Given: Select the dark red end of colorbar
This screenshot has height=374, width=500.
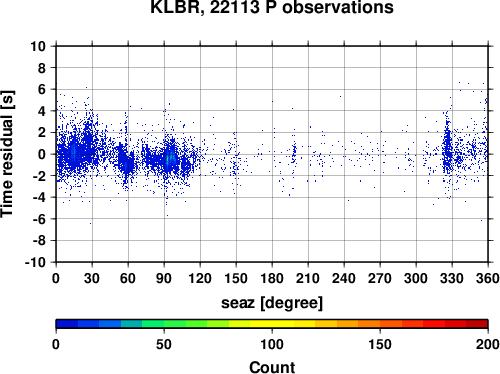Looking at the screenshot, I should (x=477, y=324).
